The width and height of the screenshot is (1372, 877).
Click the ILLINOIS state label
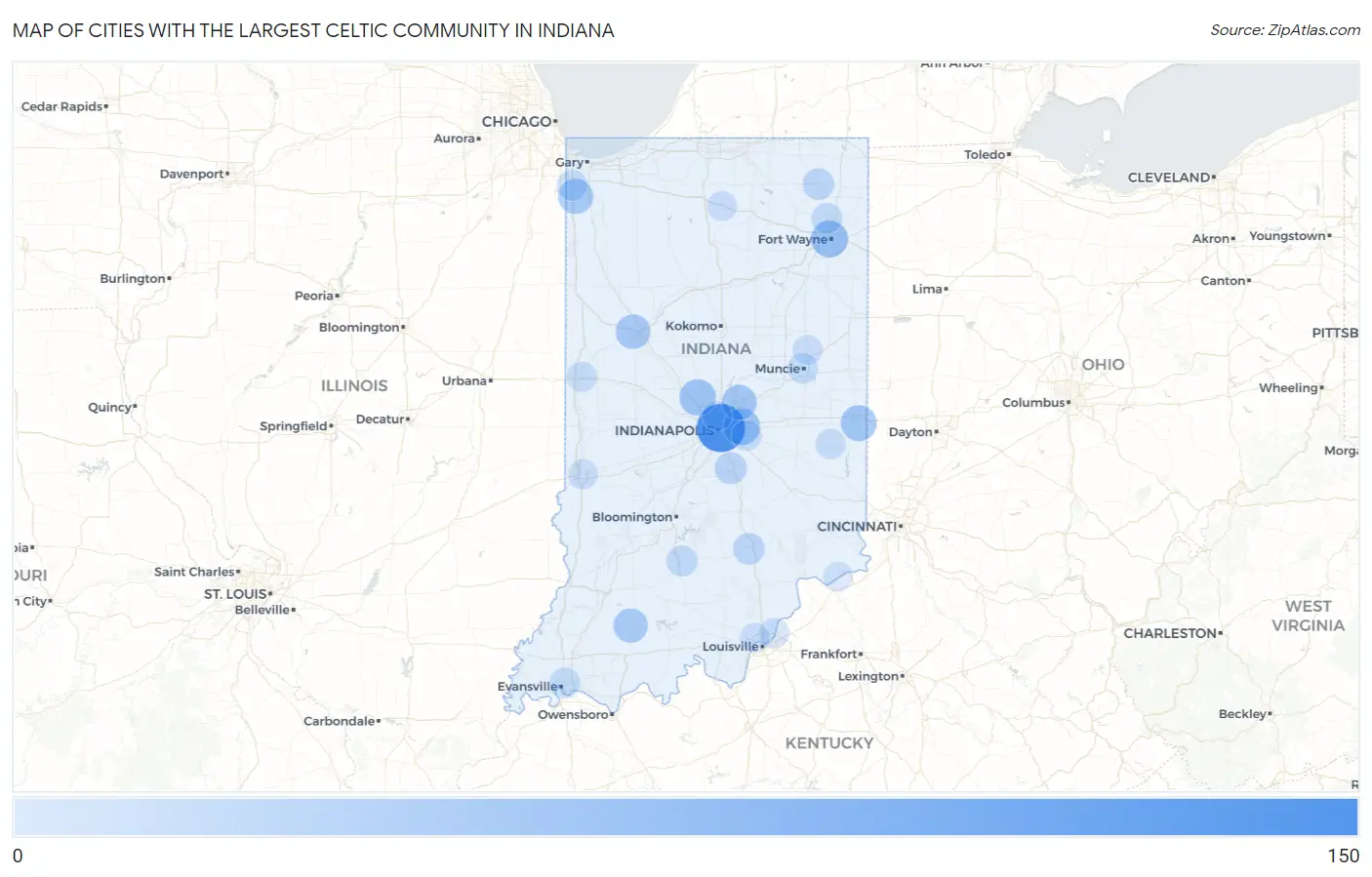click(x=354, y=385)
